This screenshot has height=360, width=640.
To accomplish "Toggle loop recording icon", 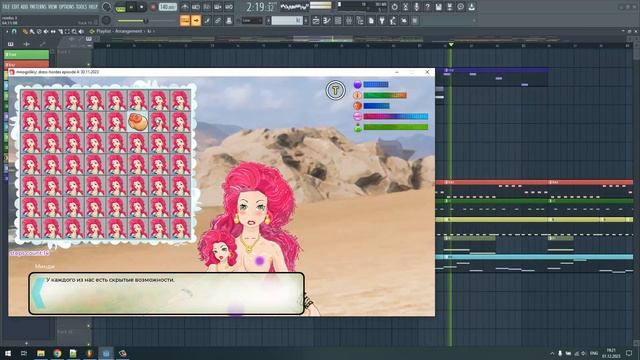I will pyautogui.click(x=229, y=7).
